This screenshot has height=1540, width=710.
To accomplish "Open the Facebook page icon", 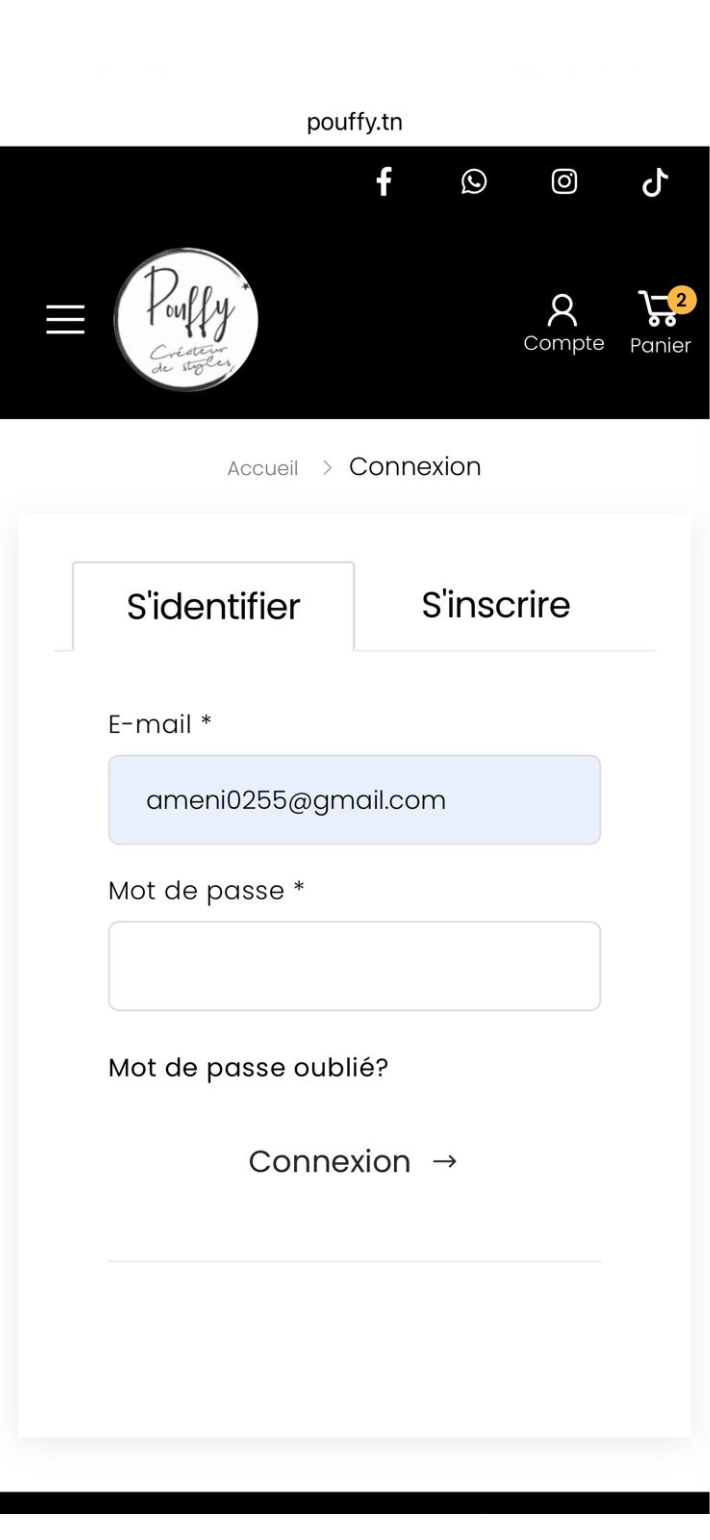I will [x=384, y=182].
